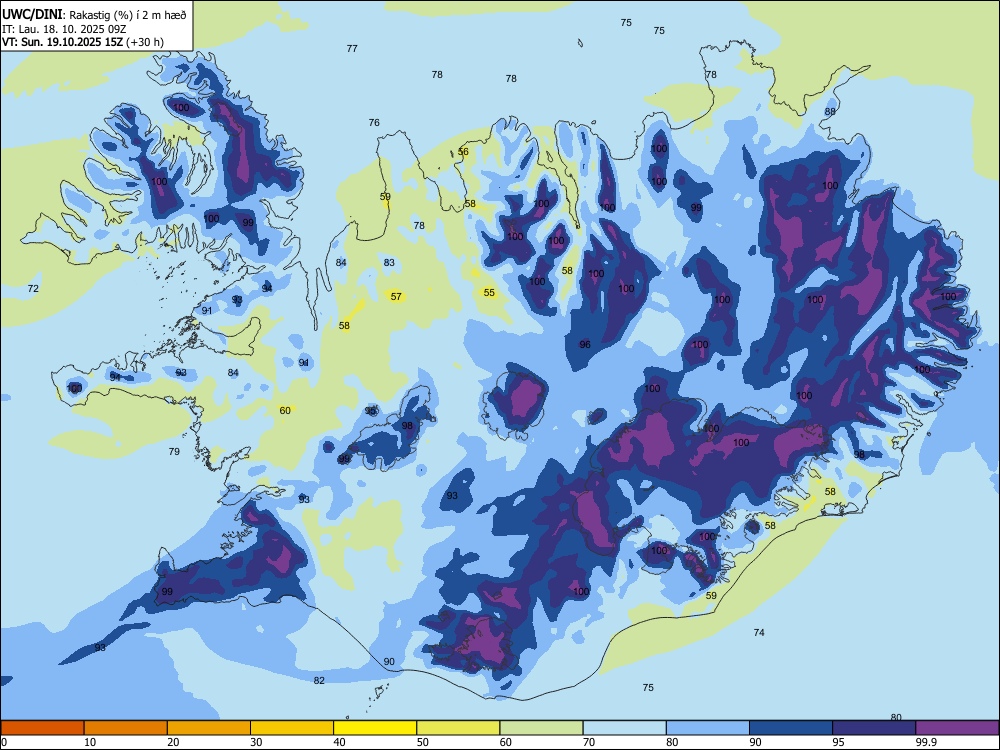Click the 99.9 tick label in the legend

click(x=925, y=742)
